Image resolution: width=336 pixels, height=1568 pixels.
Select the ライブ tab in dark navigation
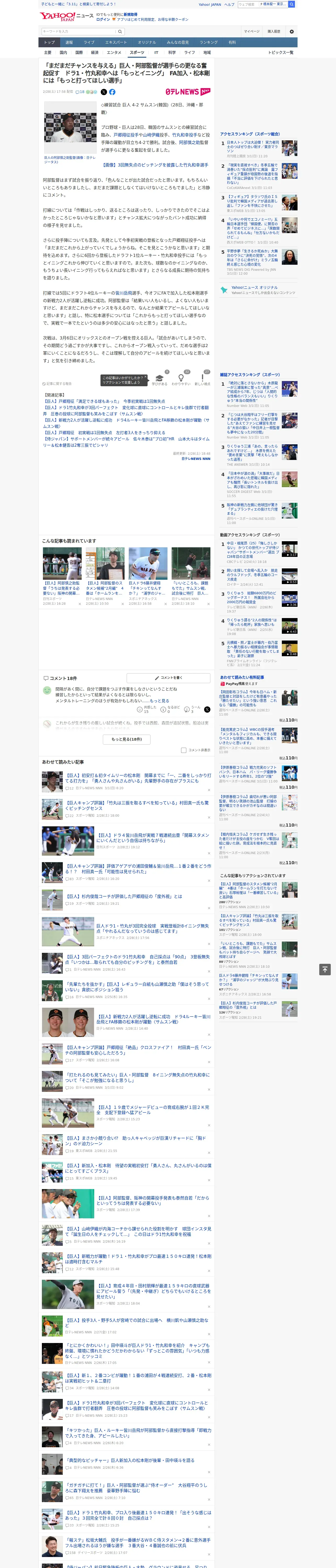[89, 43]
